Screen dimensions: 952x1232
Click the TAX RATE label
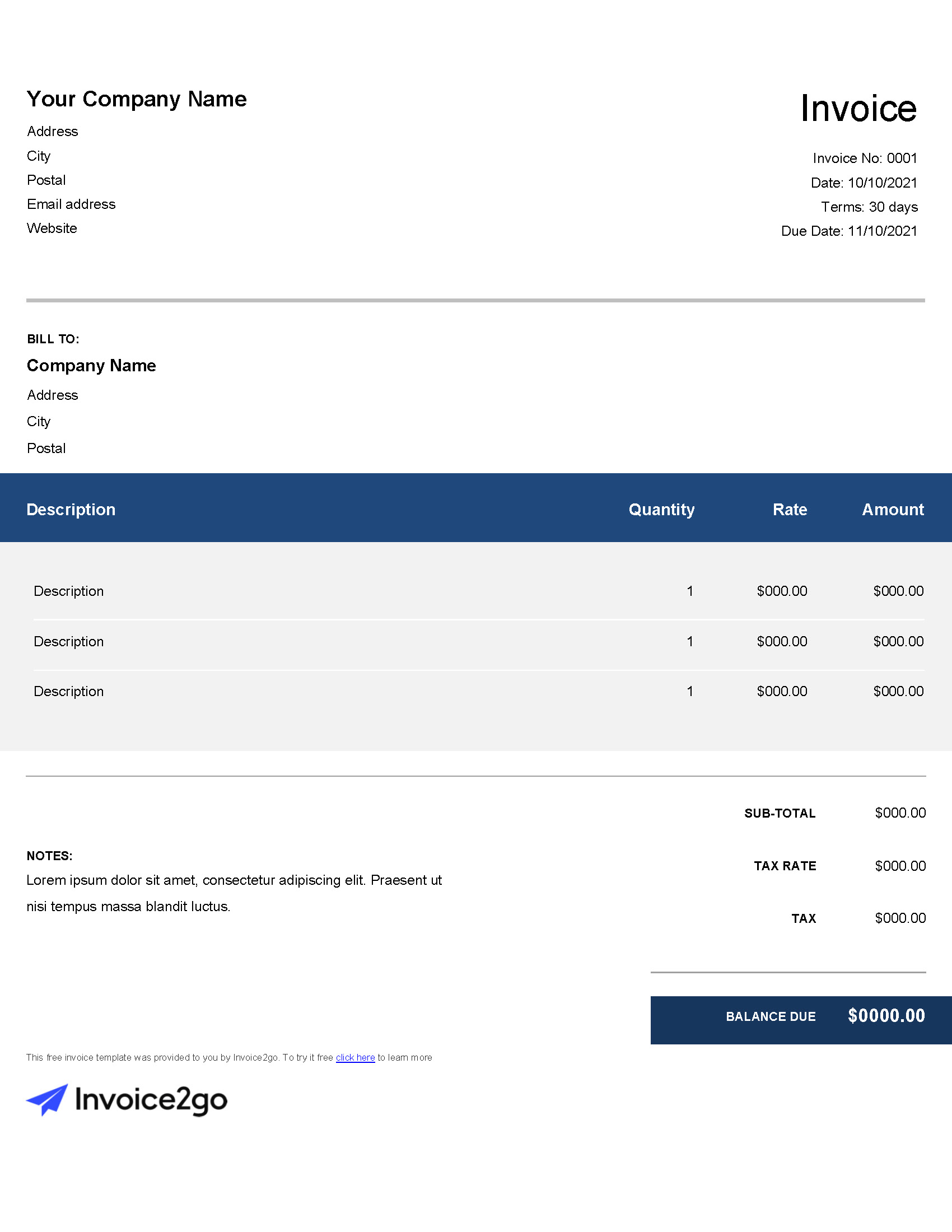[785, 866]
